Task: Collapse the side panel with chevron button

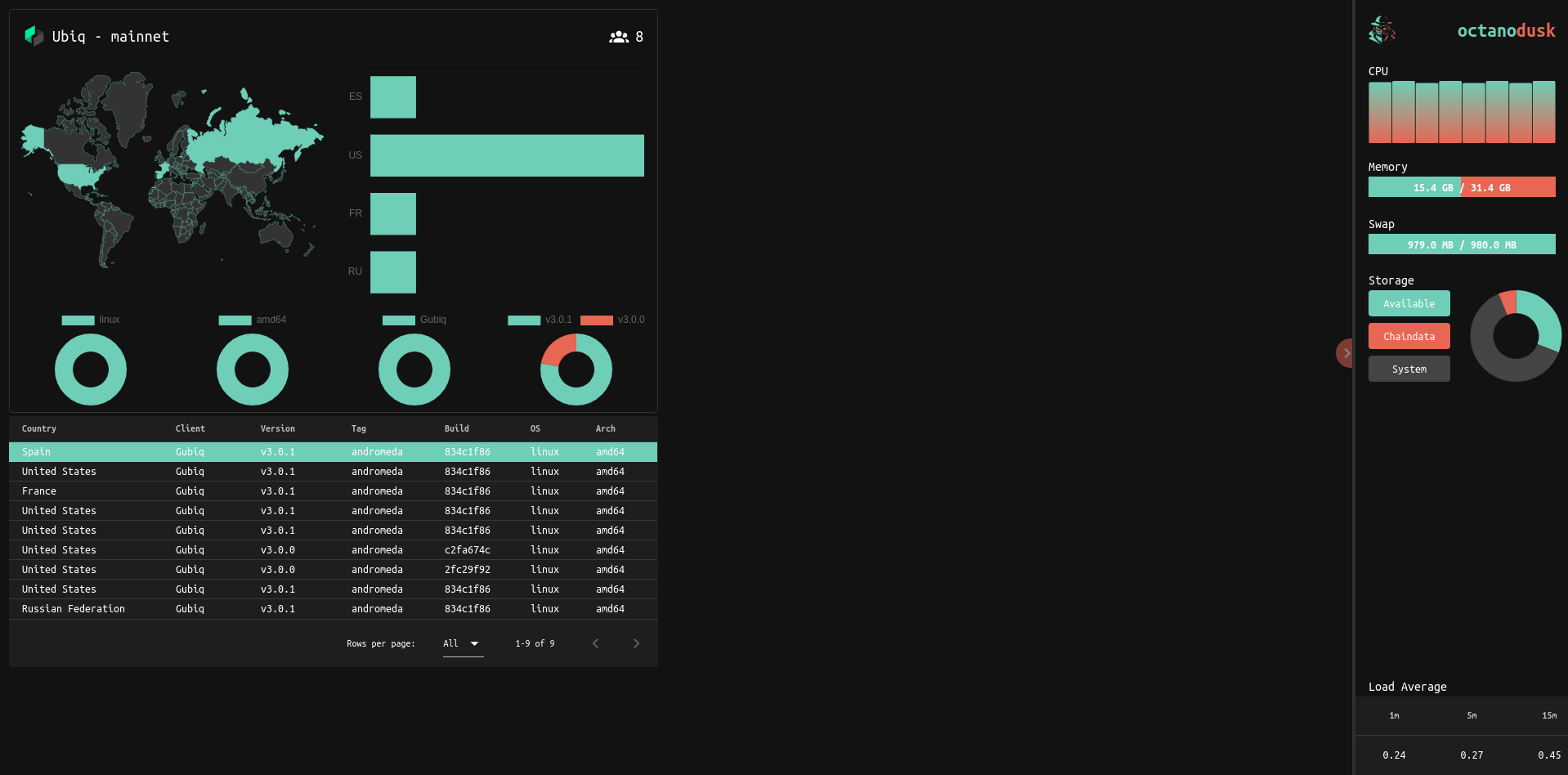Action: pos(1345,353)
